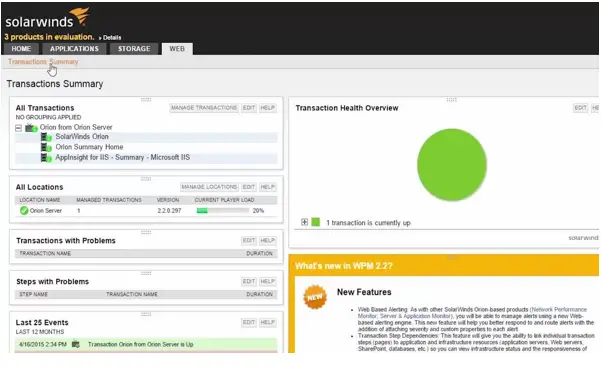This screenshot has height=373, width=602.
Task: Open Help for Last 25 Events
Action: 268,322
